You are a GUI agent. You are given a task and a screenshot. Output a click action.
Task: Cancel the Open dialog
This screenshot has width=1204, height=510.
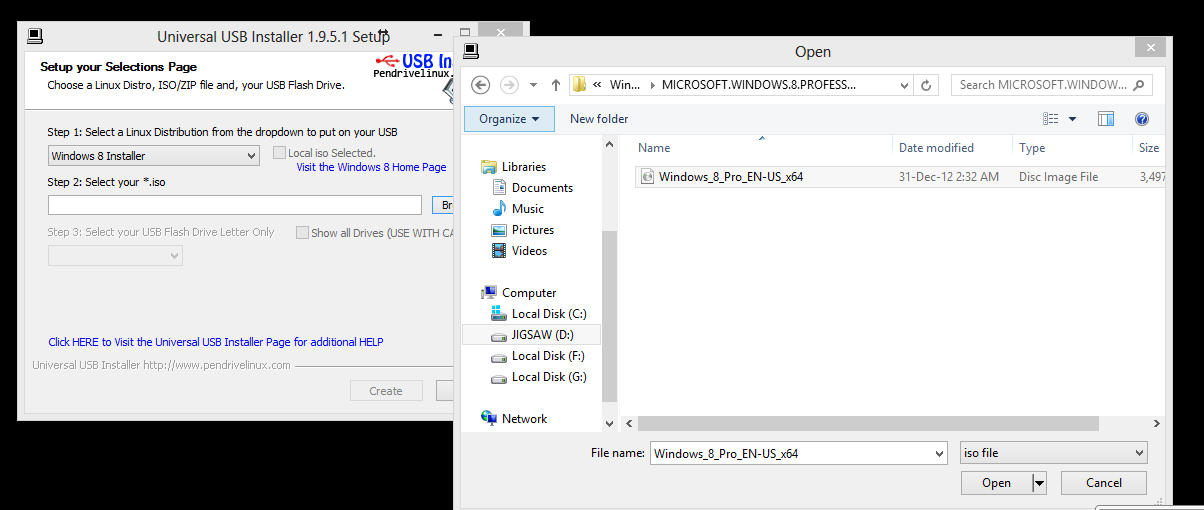click(1104, 483)
